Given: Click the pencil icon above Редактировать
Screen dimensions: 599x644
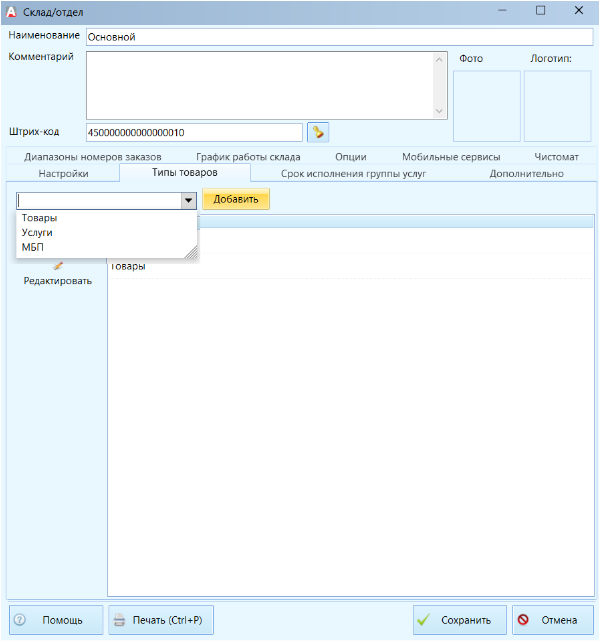Looking at the screenshot, I should click(x=58, y=266).
